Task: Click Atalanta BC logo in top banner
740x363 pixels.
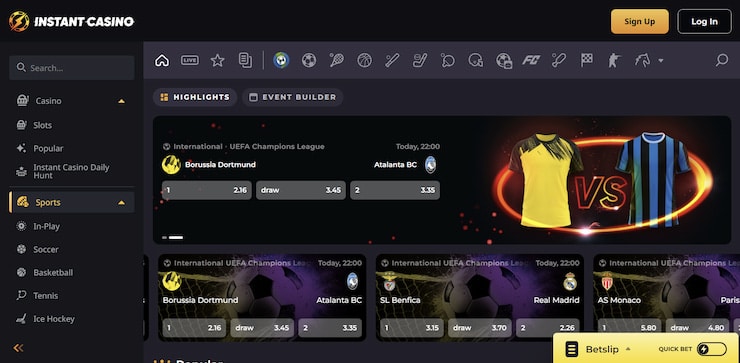Action: tap(430, 165)
